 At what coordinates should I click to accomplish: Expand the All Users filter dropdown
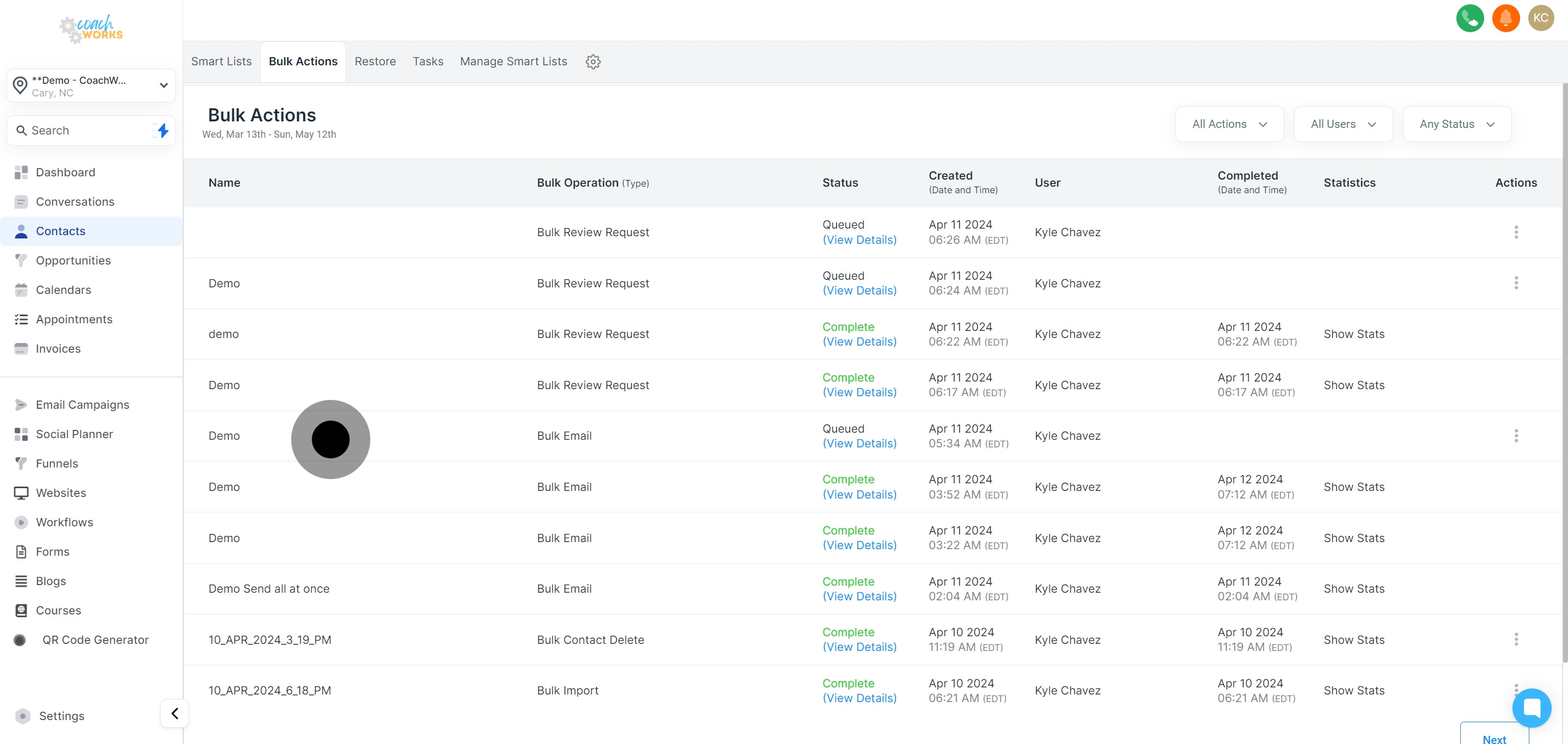click(1343, 124)
